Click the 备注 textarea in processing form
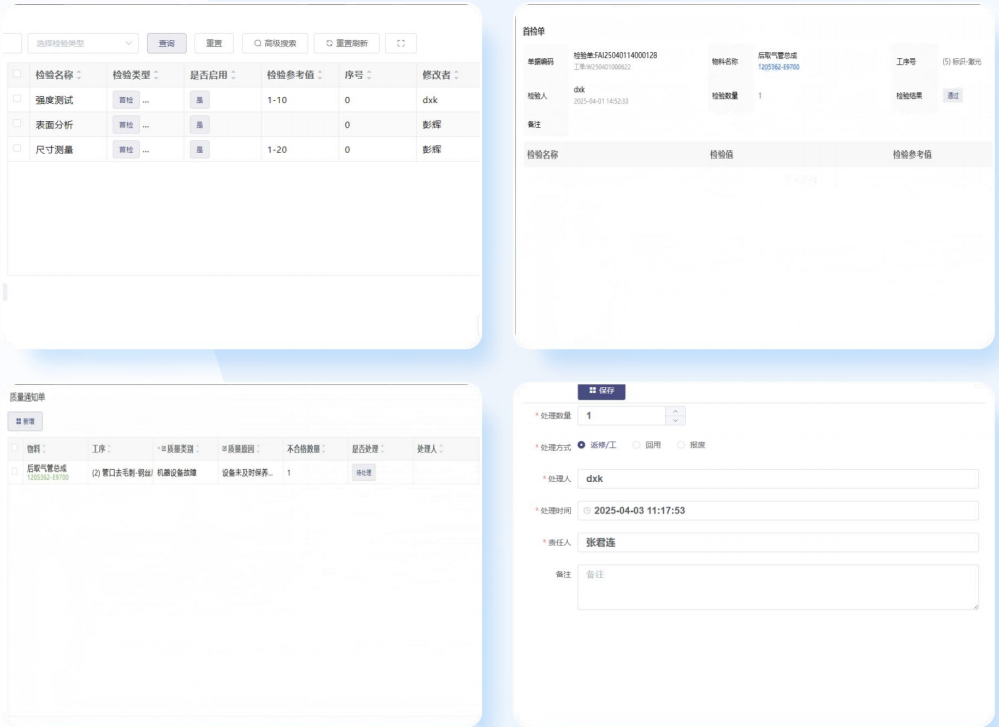 777,587
